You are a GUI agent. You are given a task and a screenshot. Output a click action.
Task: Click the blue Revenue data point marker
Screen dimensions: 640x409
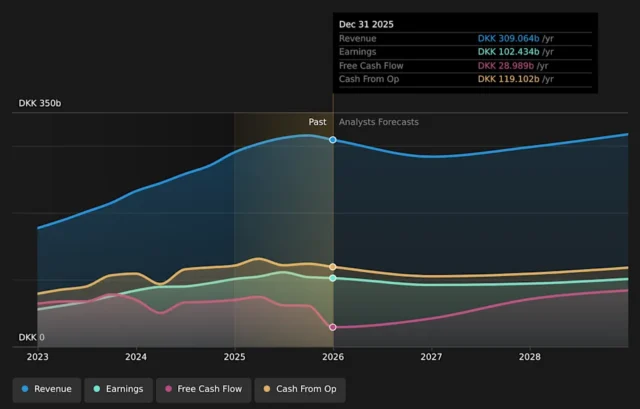coord(333,140)
